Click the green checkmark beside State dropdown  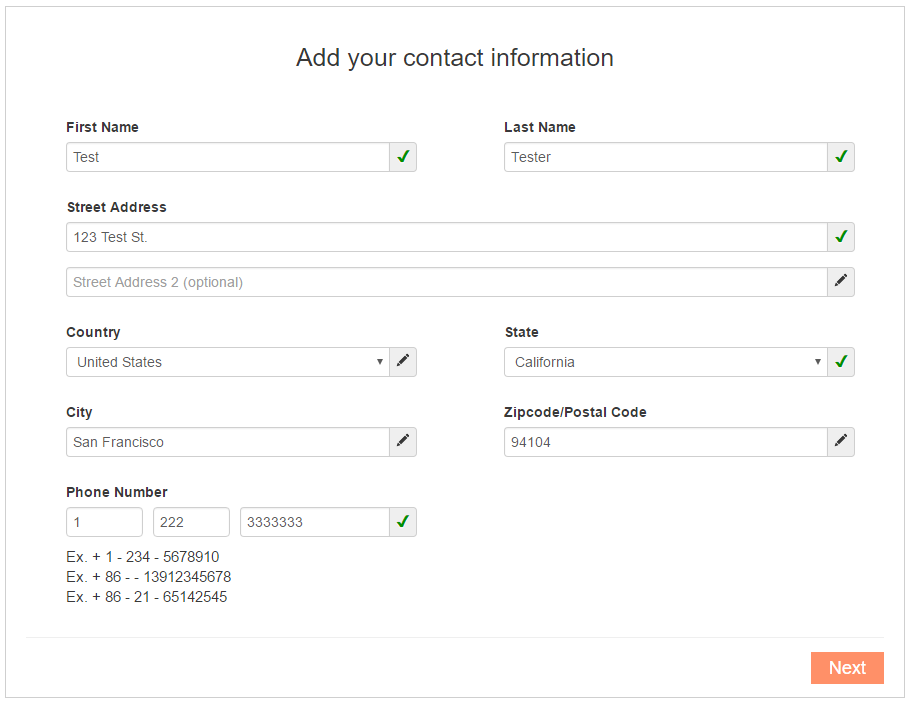coord(841,362)
